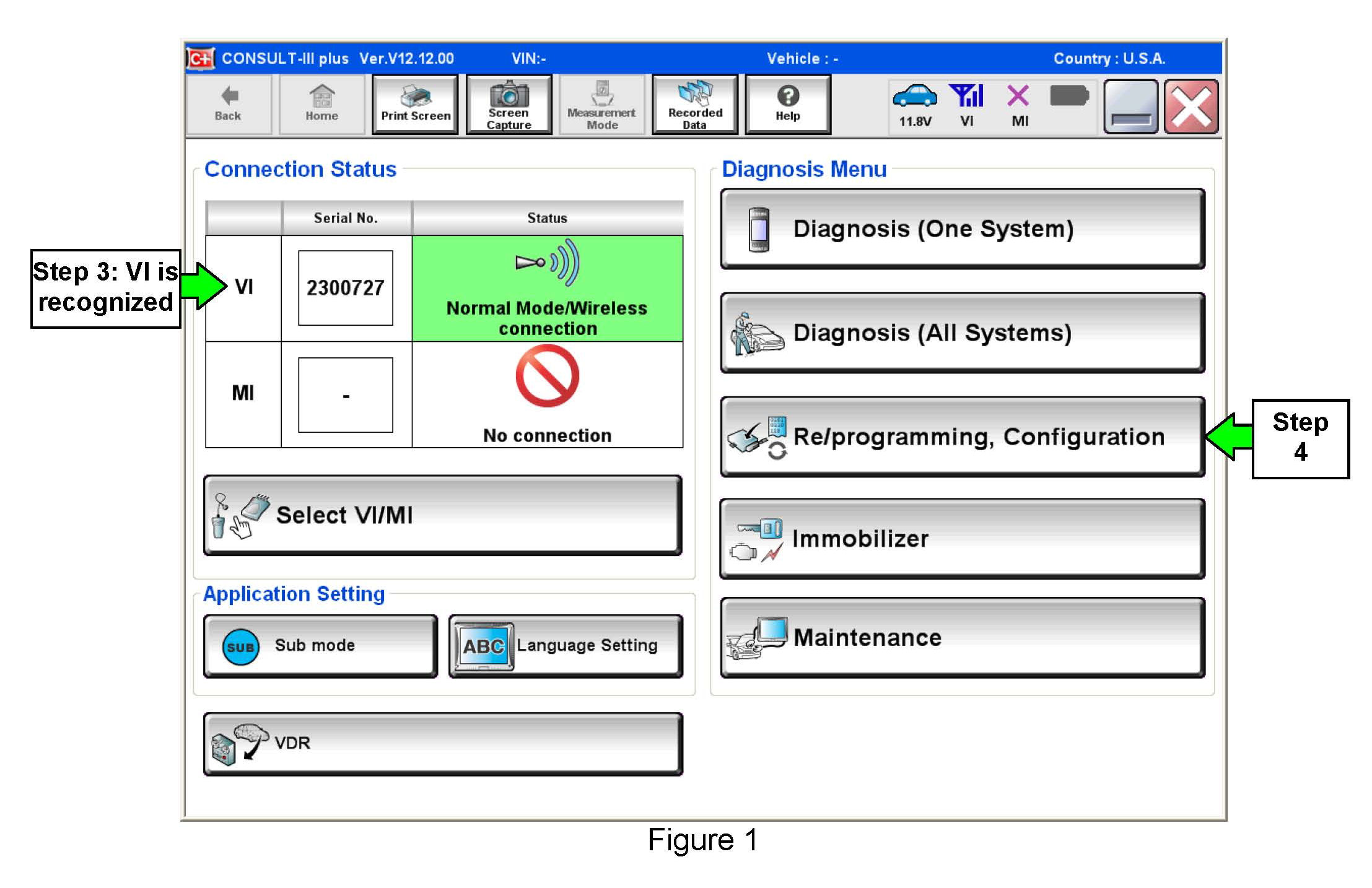Screen dimensions: 1372x888
Task: Click the SUB blue circle icon
Action: [241, 647]
